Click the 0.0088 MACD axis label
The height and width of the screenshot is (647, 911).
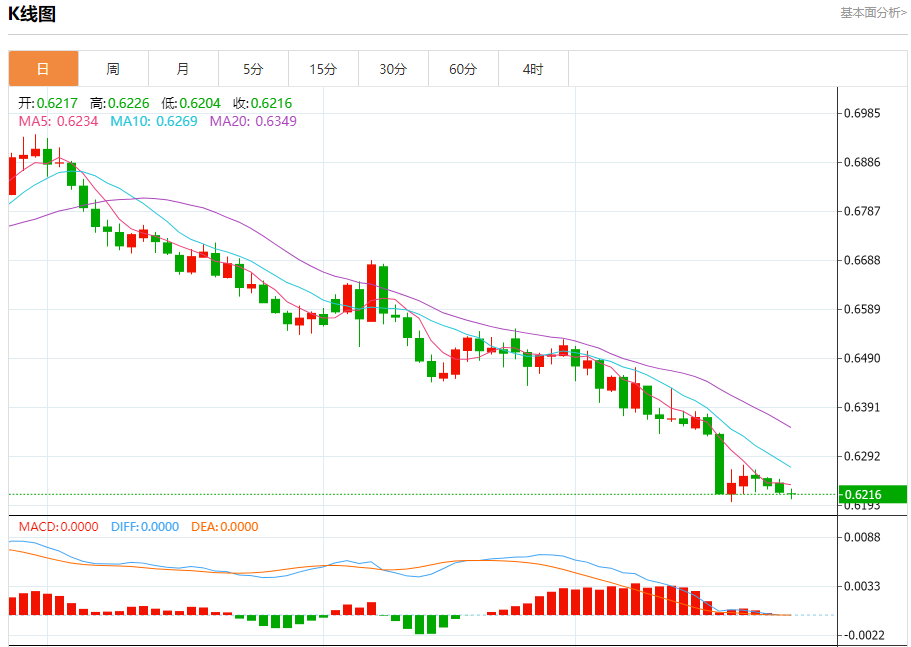tap(862, 537)
